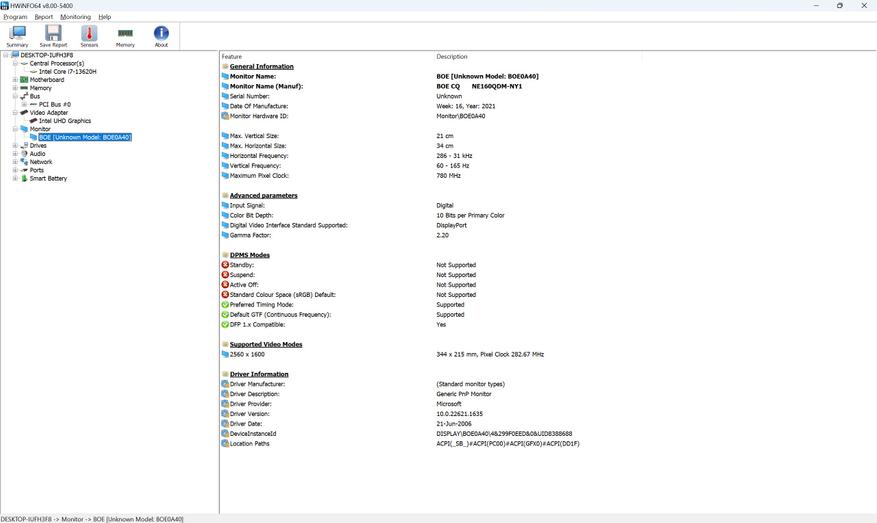Click the Save Report floppy icon
877x523 pixels.
pyautogui.click(x=53, y=36)
